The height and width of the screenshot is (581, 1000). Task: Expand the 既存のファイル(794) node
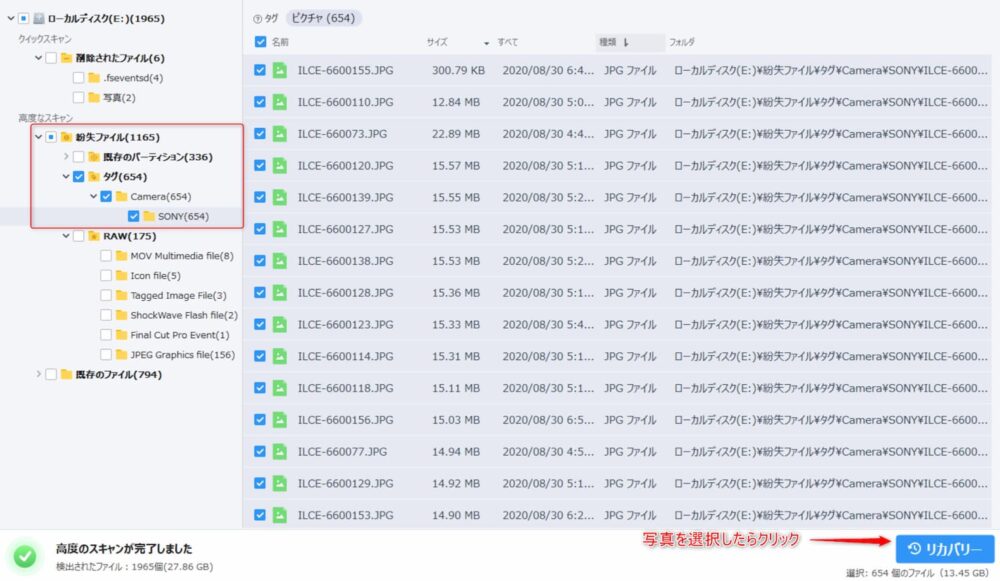point(38,374)
